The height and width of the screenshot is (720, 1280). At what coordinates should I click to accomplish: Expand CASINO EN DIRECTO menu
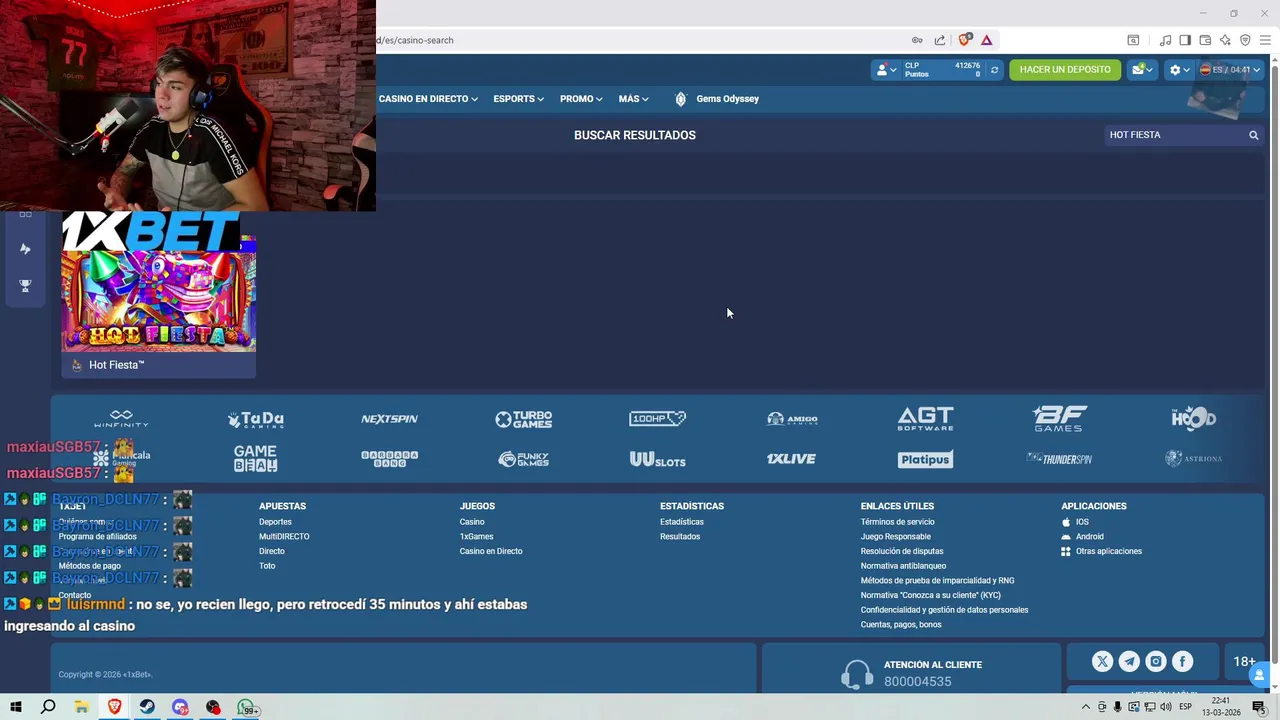click(x=428, y=99)
